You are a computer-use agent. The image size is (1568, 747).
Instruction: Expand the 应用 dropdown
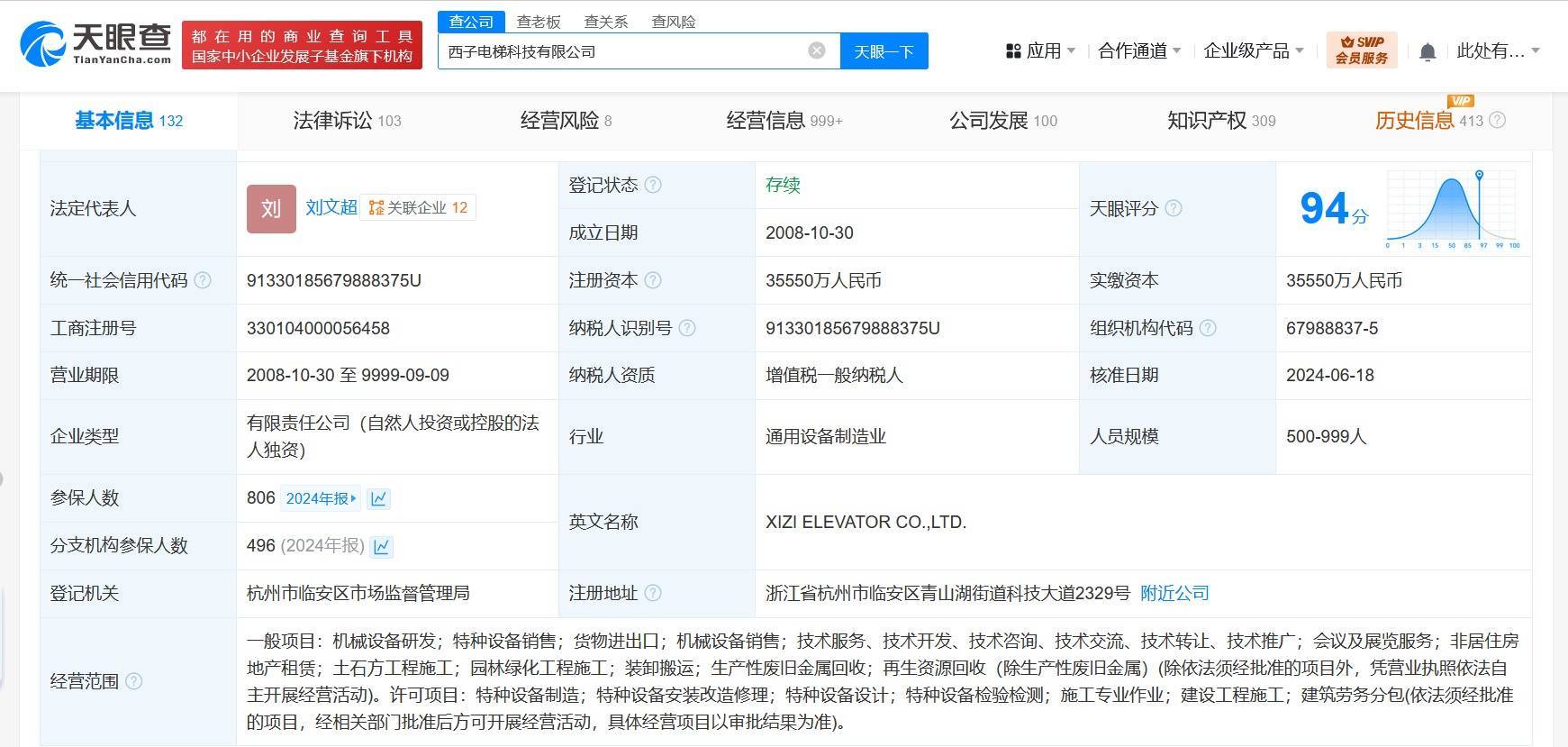tap(1071, 51)
